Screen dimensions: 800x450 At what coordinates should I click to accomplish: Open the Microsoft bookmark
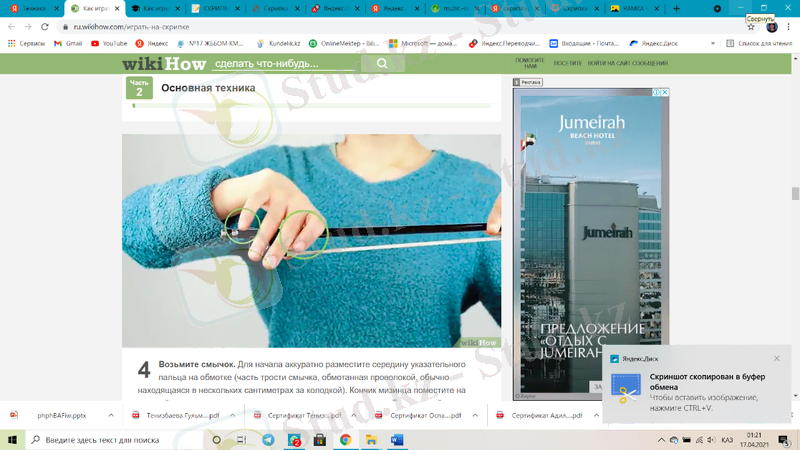[423, 43]
